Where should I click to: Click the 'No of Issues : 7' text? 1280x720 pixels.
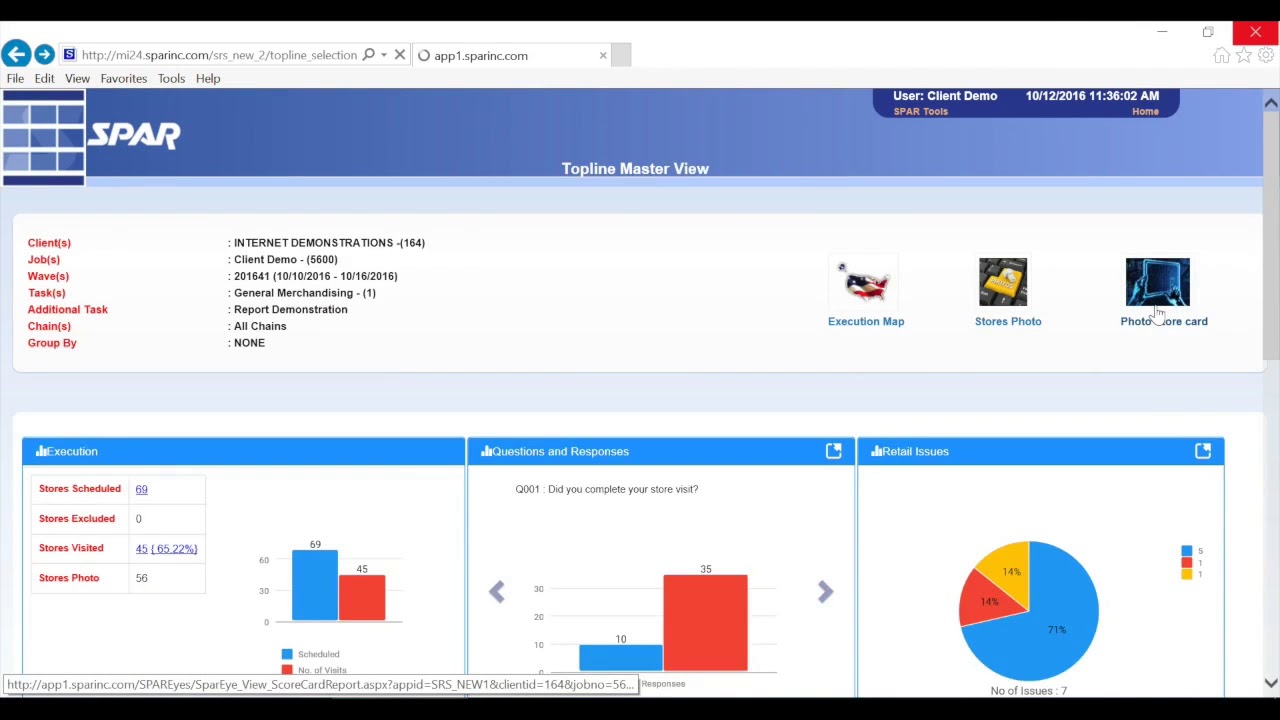1029,691
